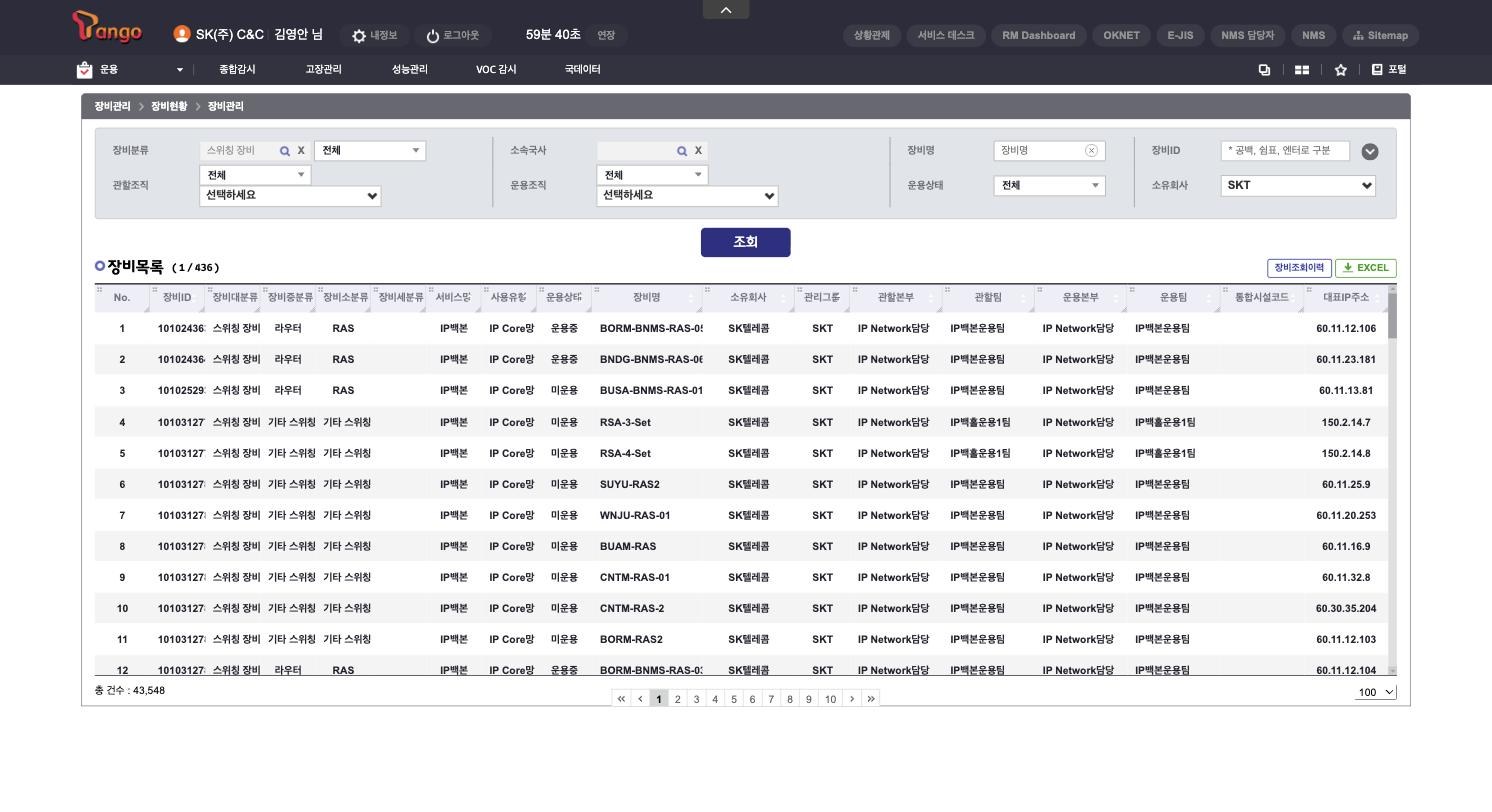
Task: Click the overlapping windows icon
Action: [1264, 70]
